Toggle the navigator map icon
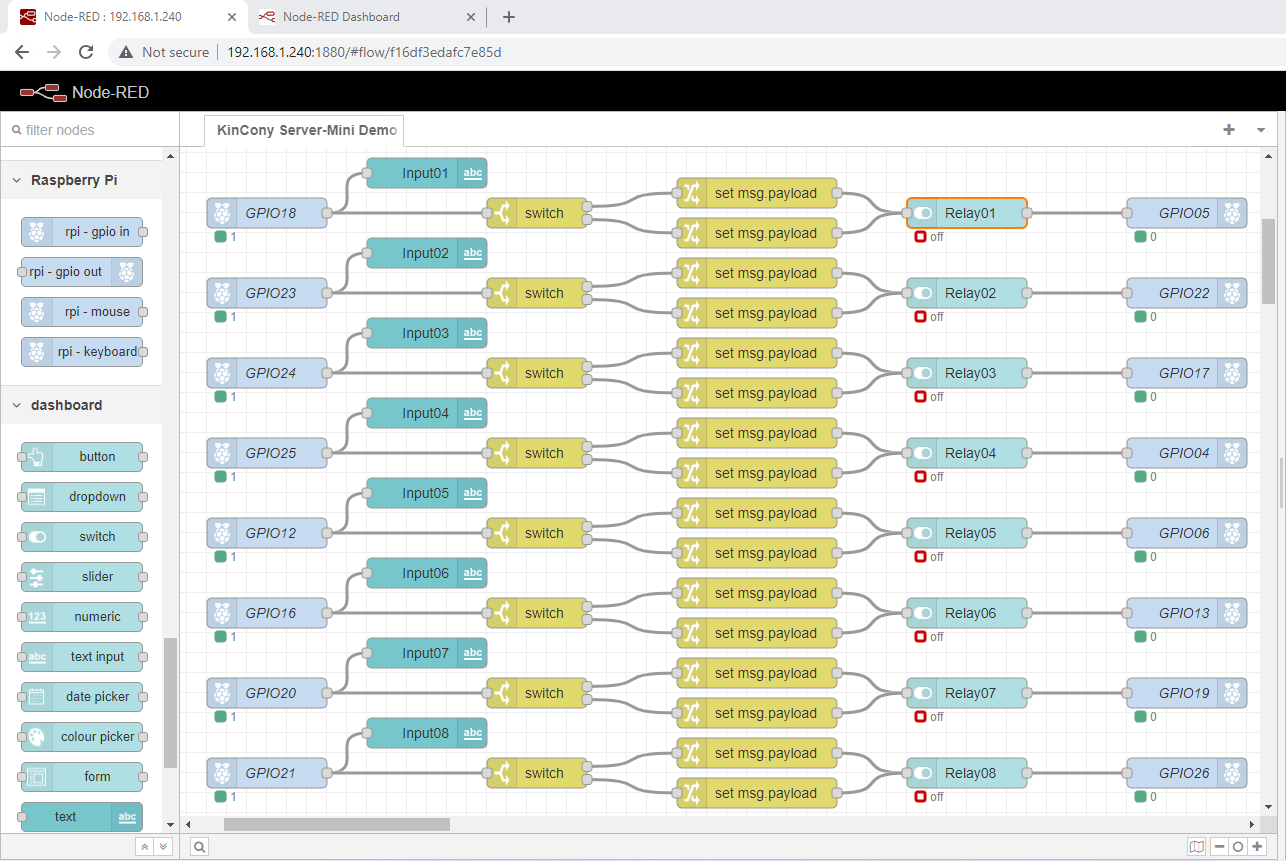Screen dimensions: 1286x861 (1197, 847)
